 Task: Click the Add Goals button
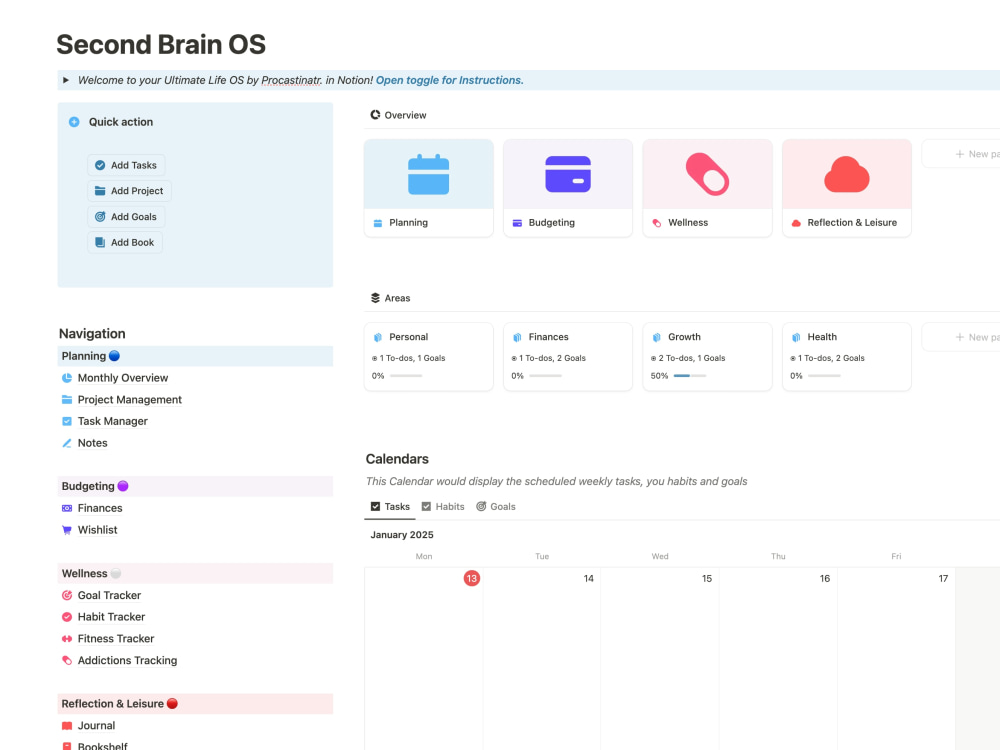click(126, 217)
